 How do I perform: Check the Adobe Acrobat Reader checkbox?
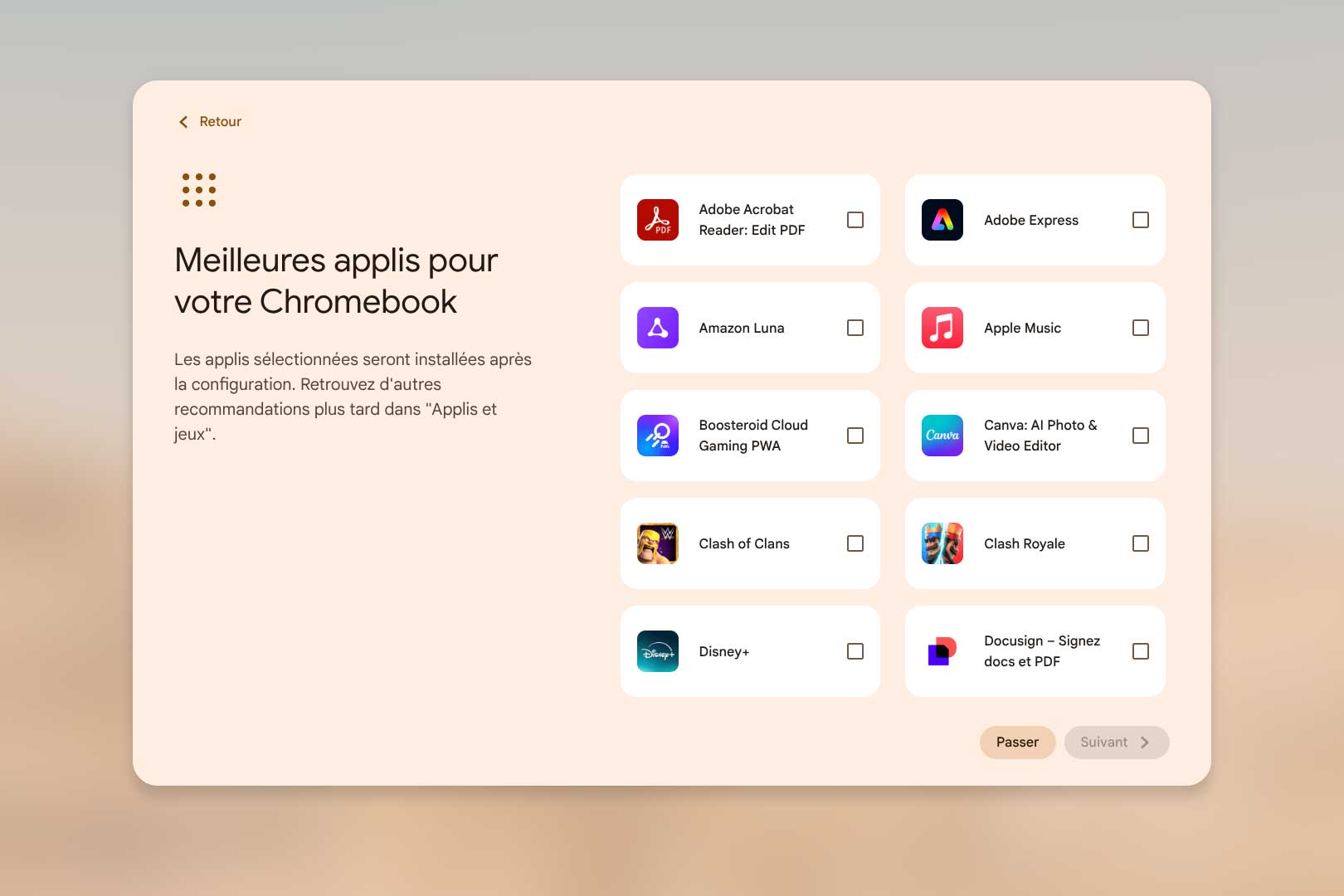[855, 220]
